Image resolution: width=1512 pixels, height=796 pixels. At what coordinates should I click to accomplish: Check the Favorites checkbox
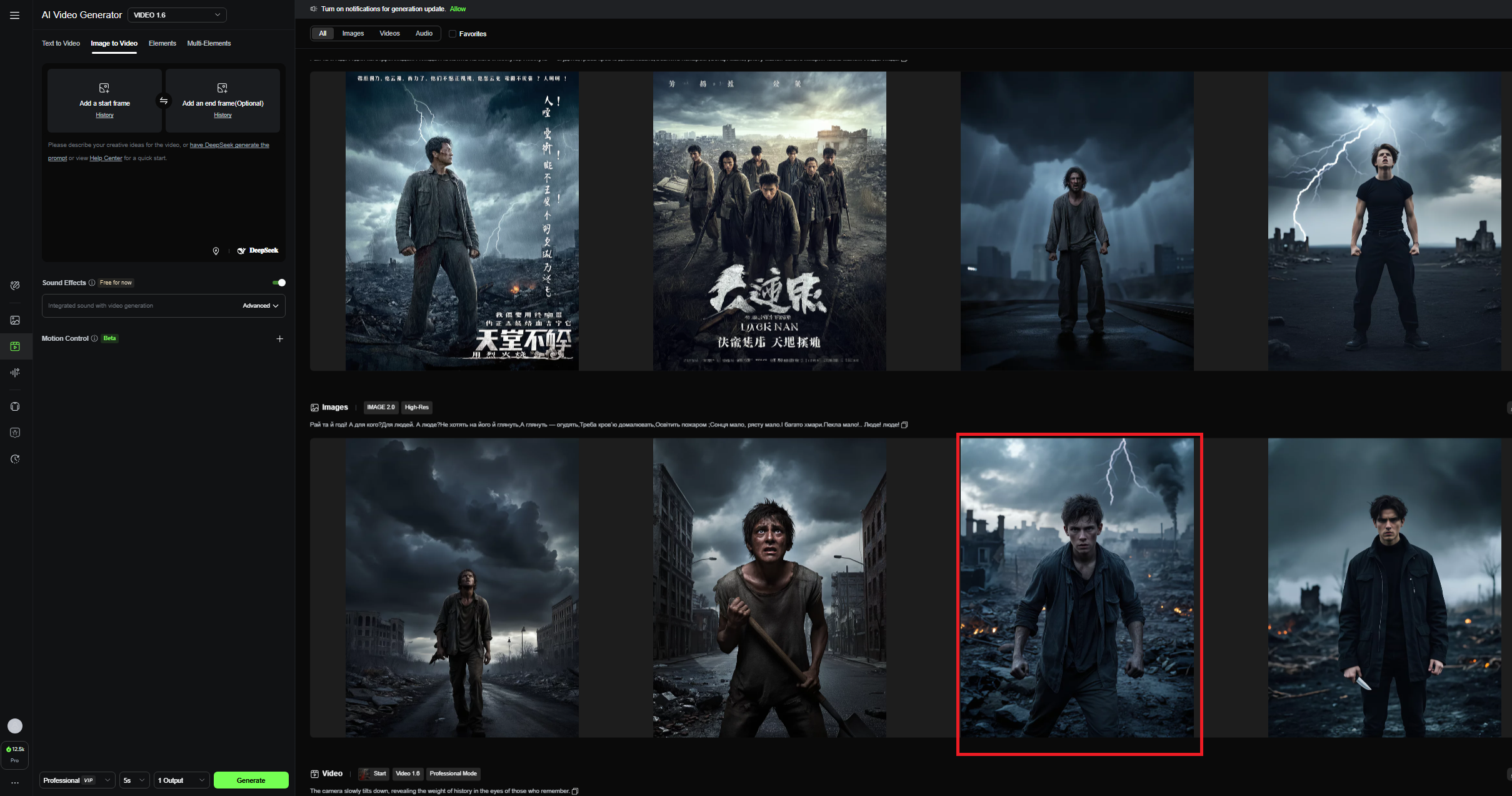click(x=453, y=34)
